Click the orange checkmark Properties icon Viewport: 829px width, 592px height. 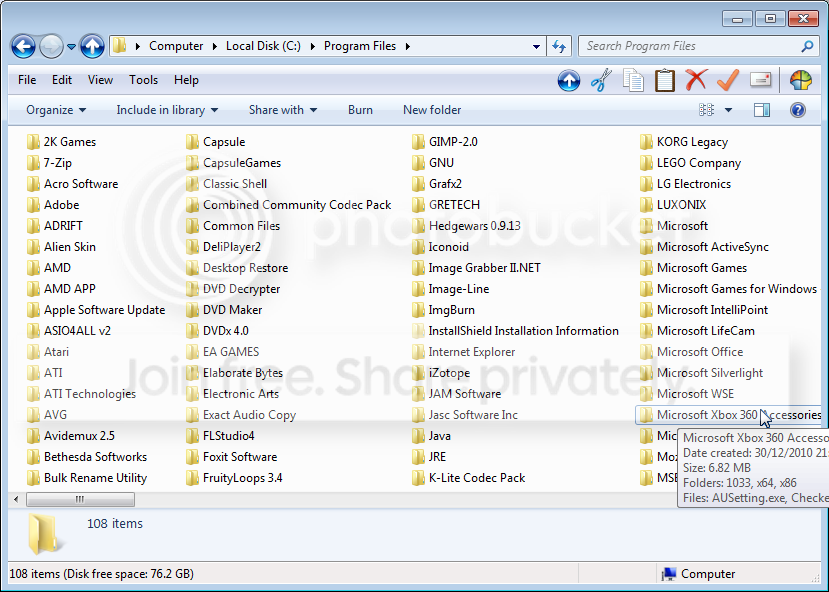coord(728,80)
